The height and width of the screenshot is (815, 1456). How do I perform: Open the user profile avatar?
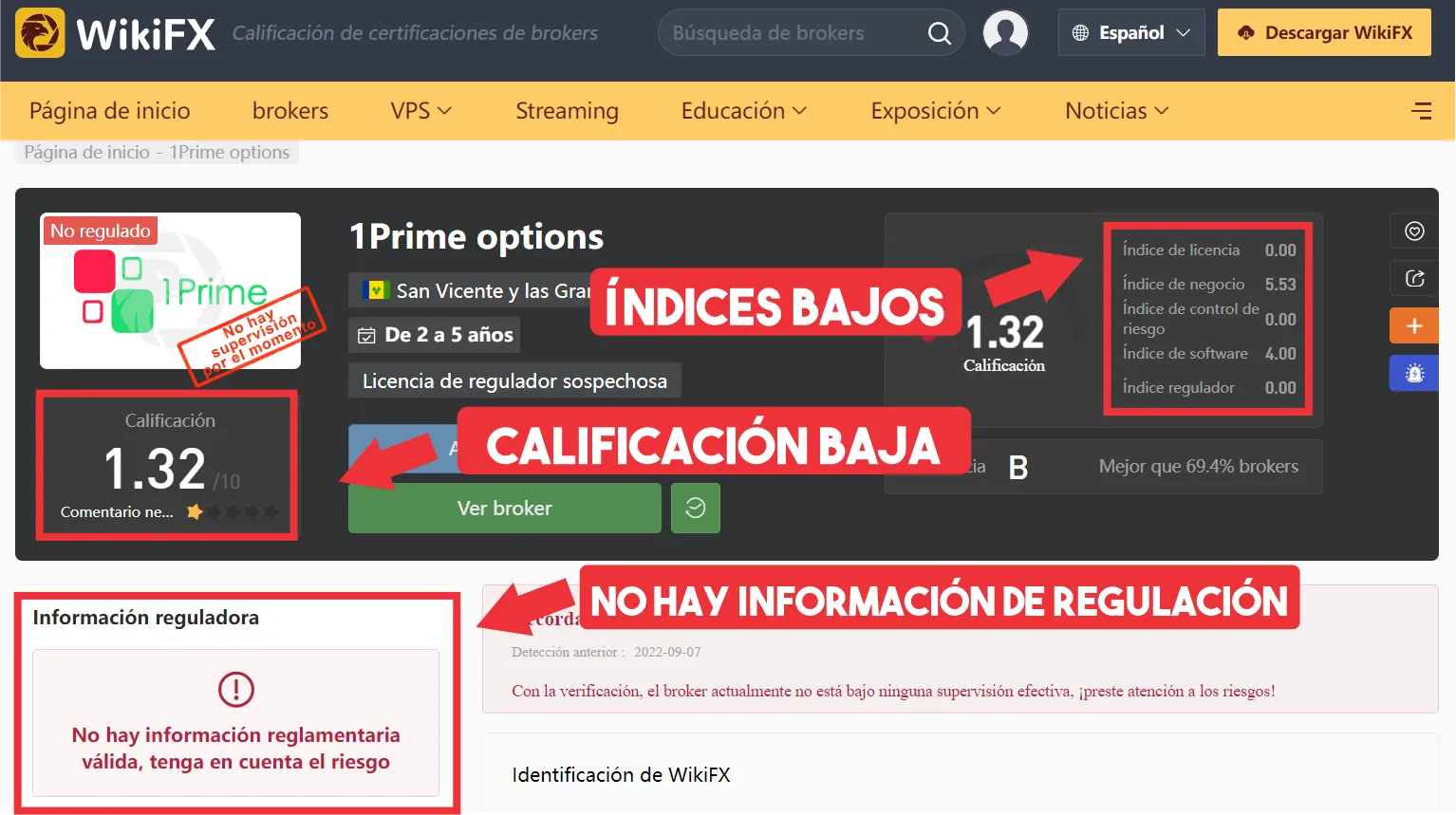(x=1006, y=32)
